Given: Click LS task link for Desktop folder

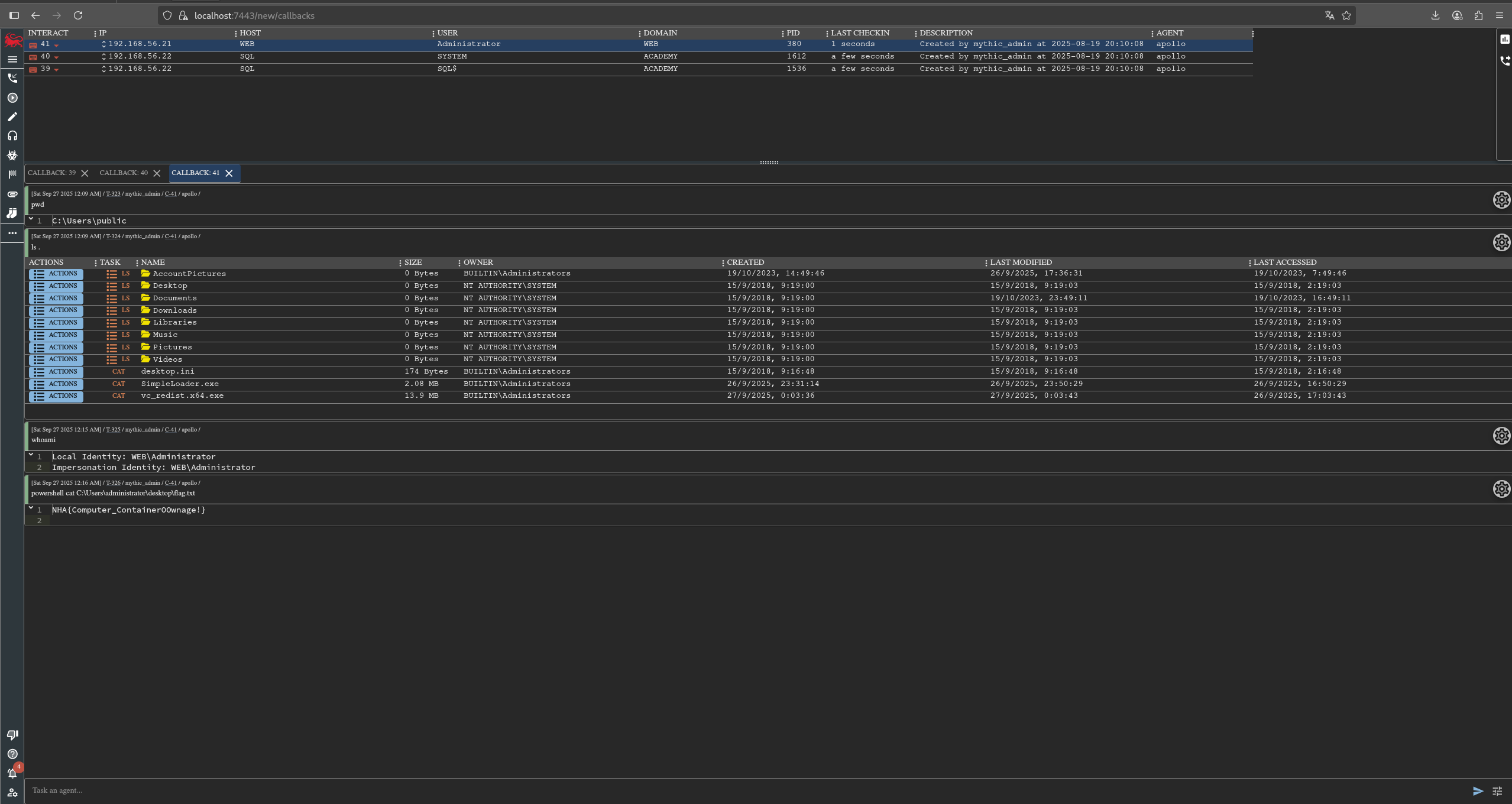Looking at the screenshot, I should tap(125, 286).
